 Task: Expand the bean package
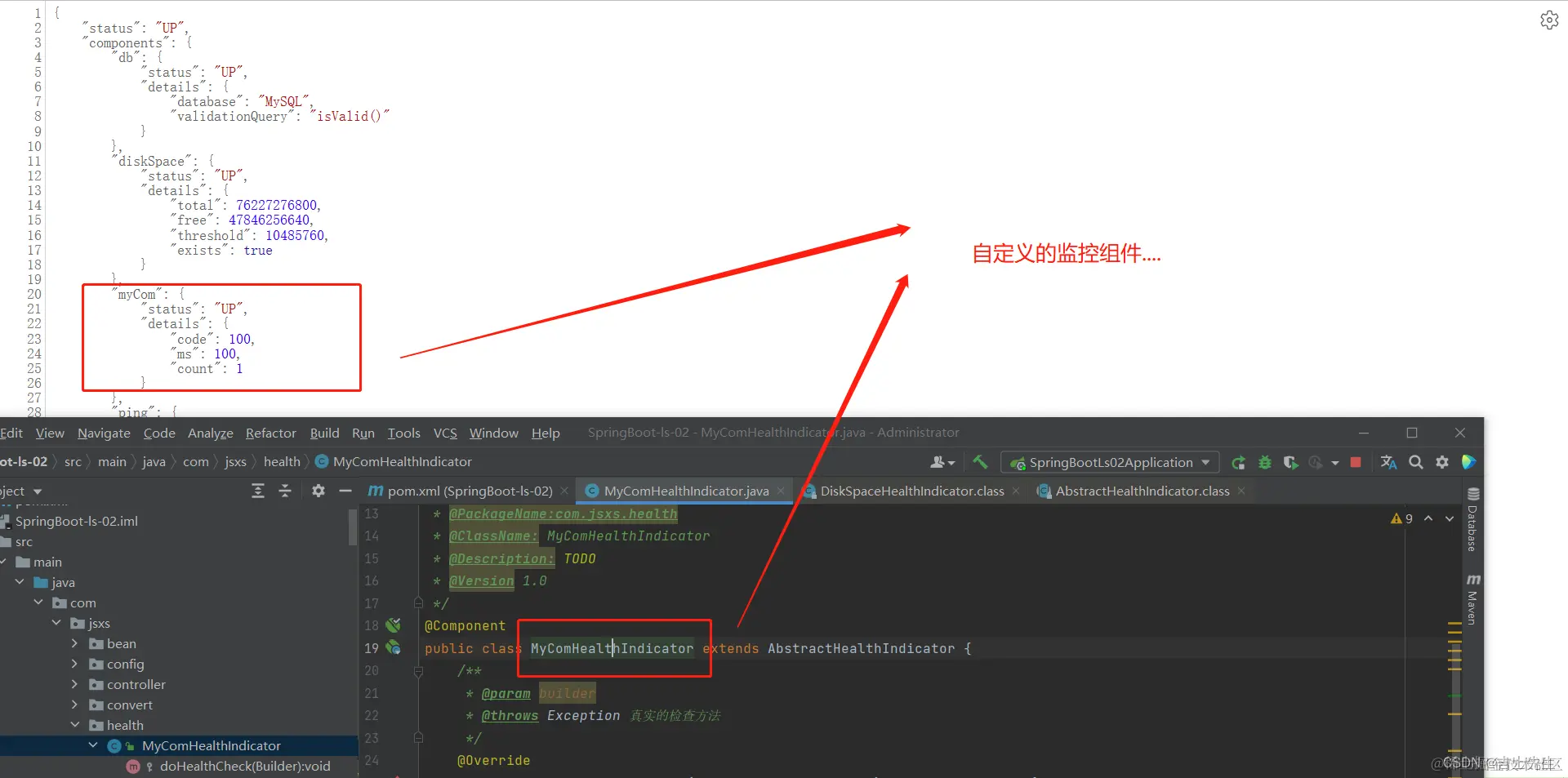[x=74, y=643]
